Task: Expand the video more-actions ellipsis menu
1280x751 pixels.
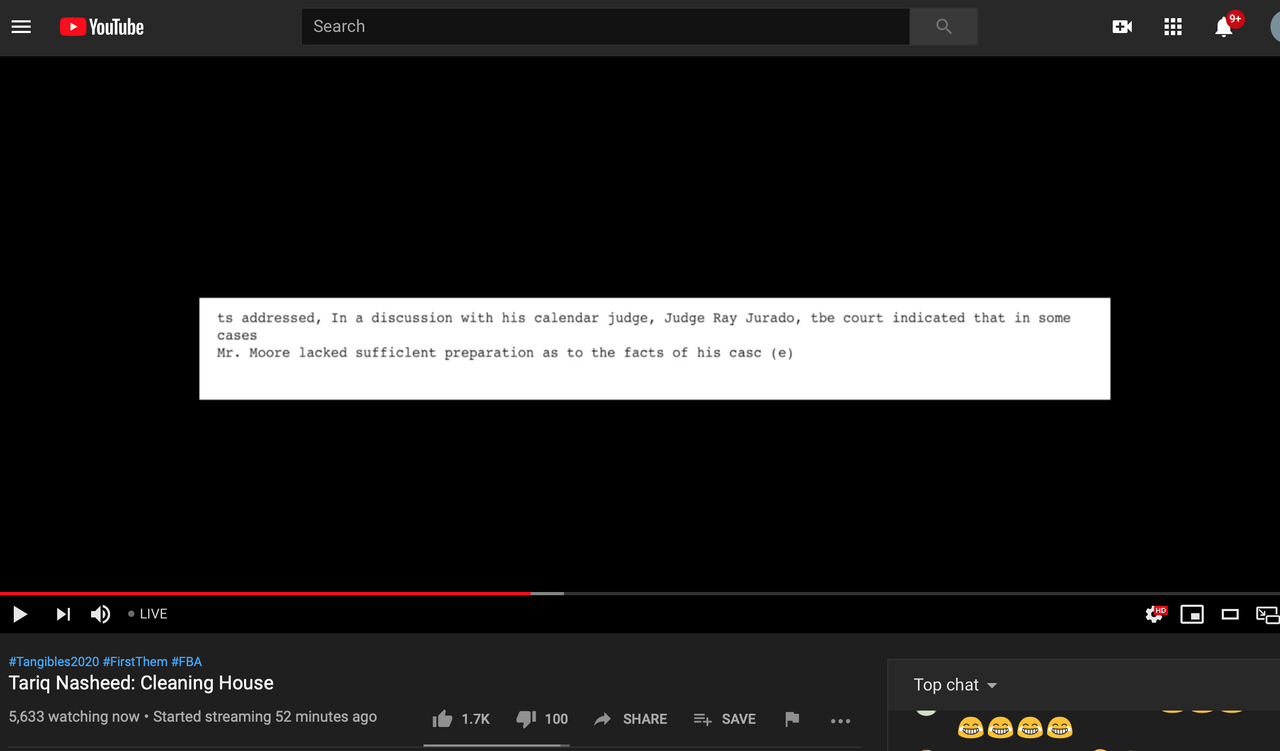Action: click(840, 719)
